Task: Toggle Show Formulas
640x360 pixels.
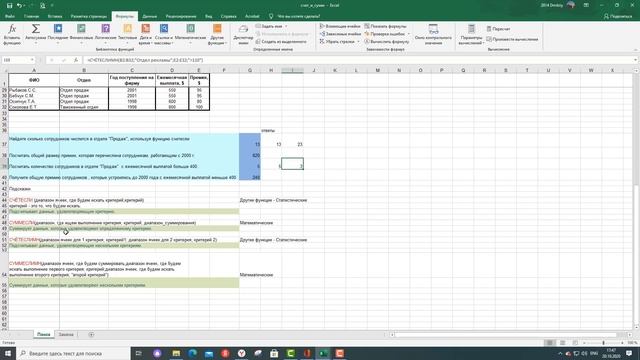Action: pyautogui.click(x=385, y=26)
